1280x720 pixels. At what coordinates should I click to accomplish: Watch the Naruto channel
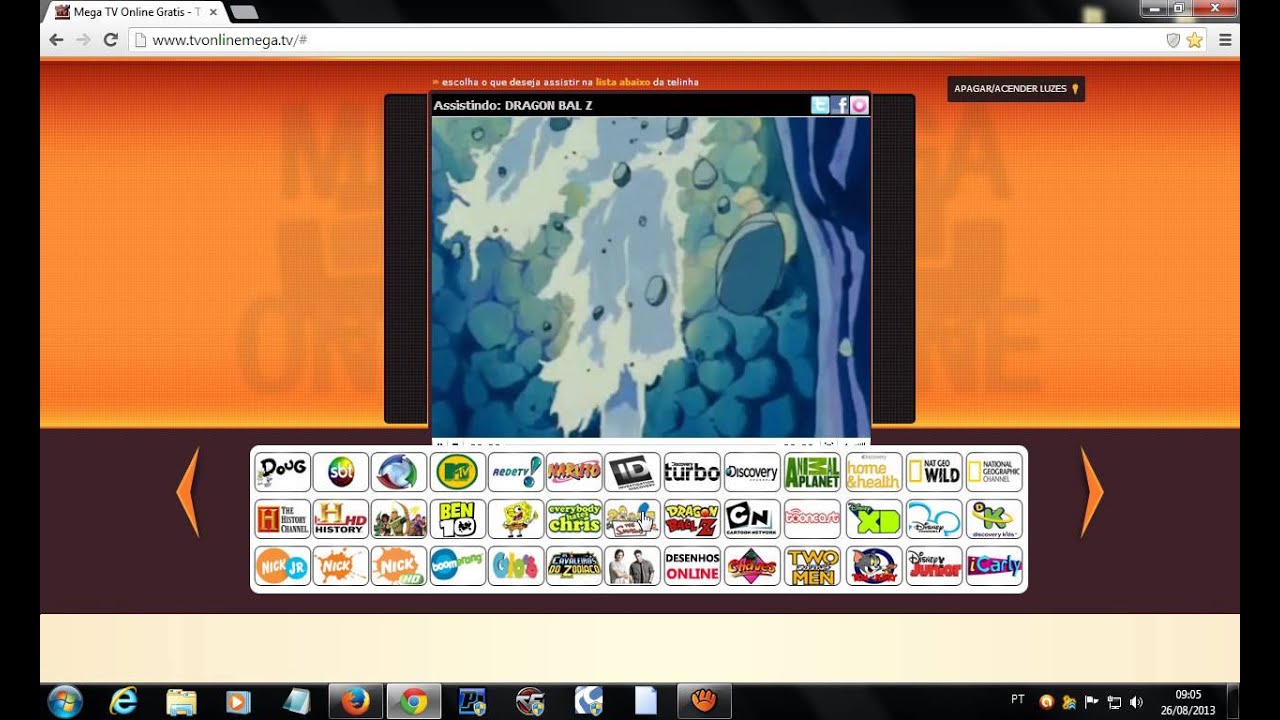(575, 472)
